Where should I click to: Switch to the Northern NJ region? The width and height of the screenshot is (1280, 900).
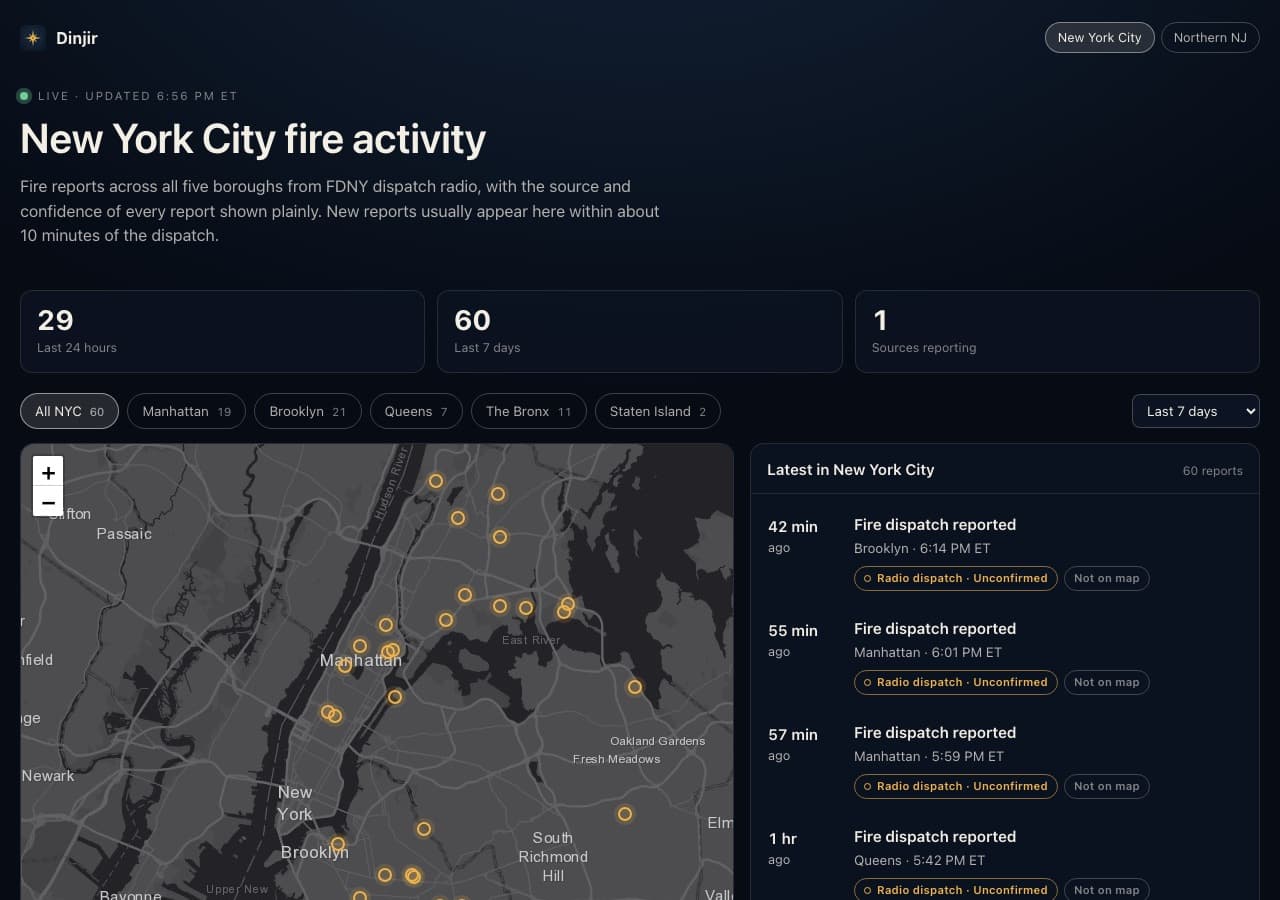[1210, 37]
